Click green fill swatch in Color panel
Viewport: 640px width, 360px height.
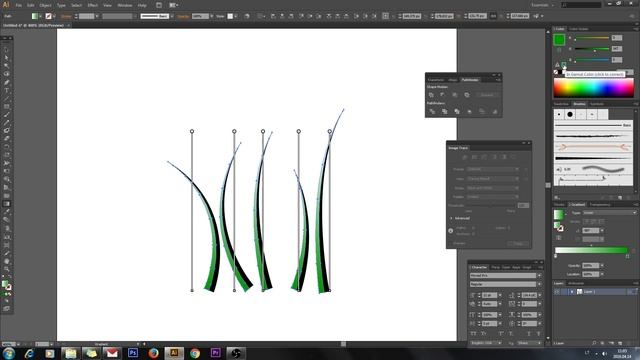click(x=559, y=39)
